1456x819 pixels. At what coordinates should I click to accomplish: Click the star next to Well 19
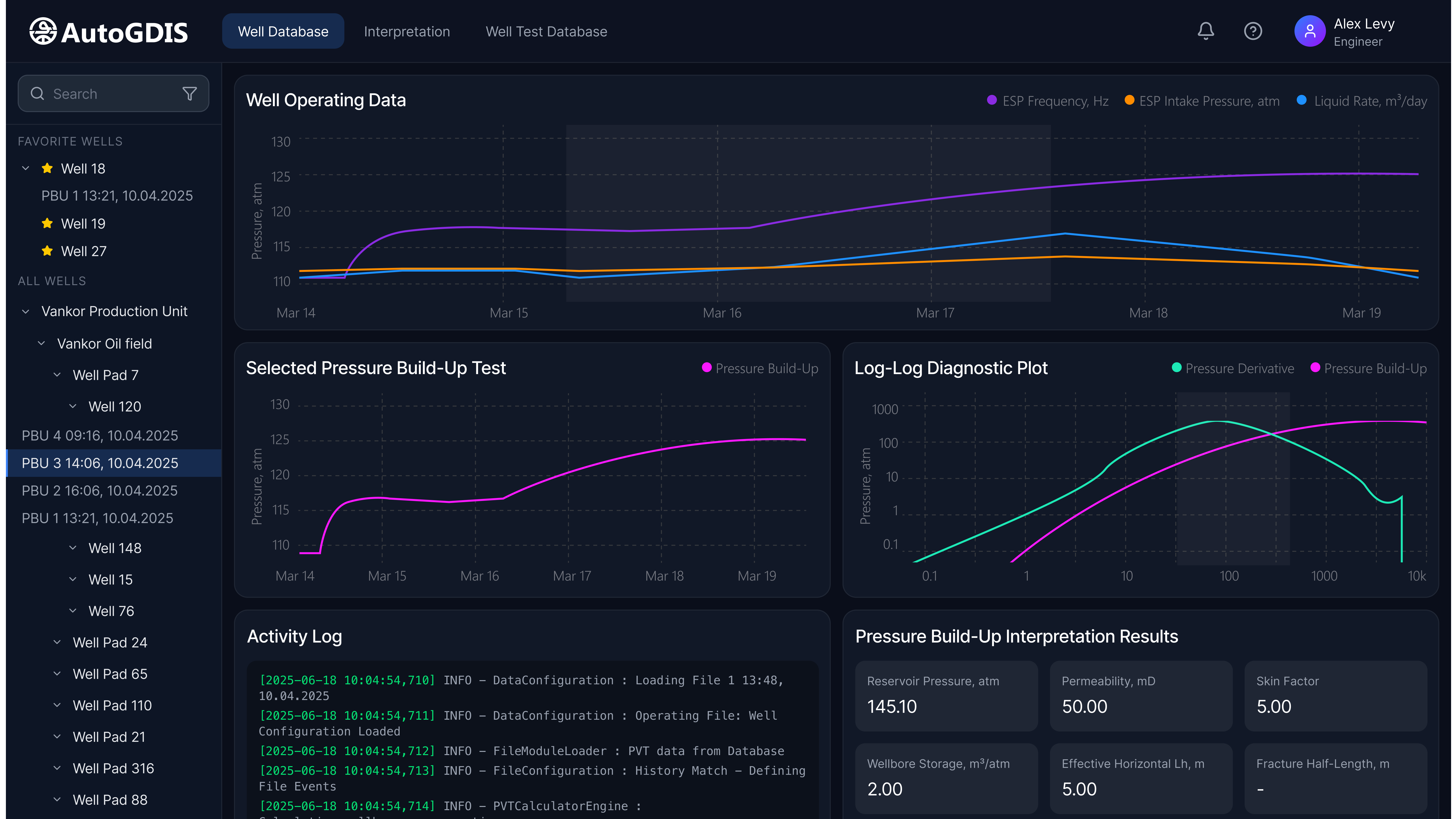tap(47, 223)
